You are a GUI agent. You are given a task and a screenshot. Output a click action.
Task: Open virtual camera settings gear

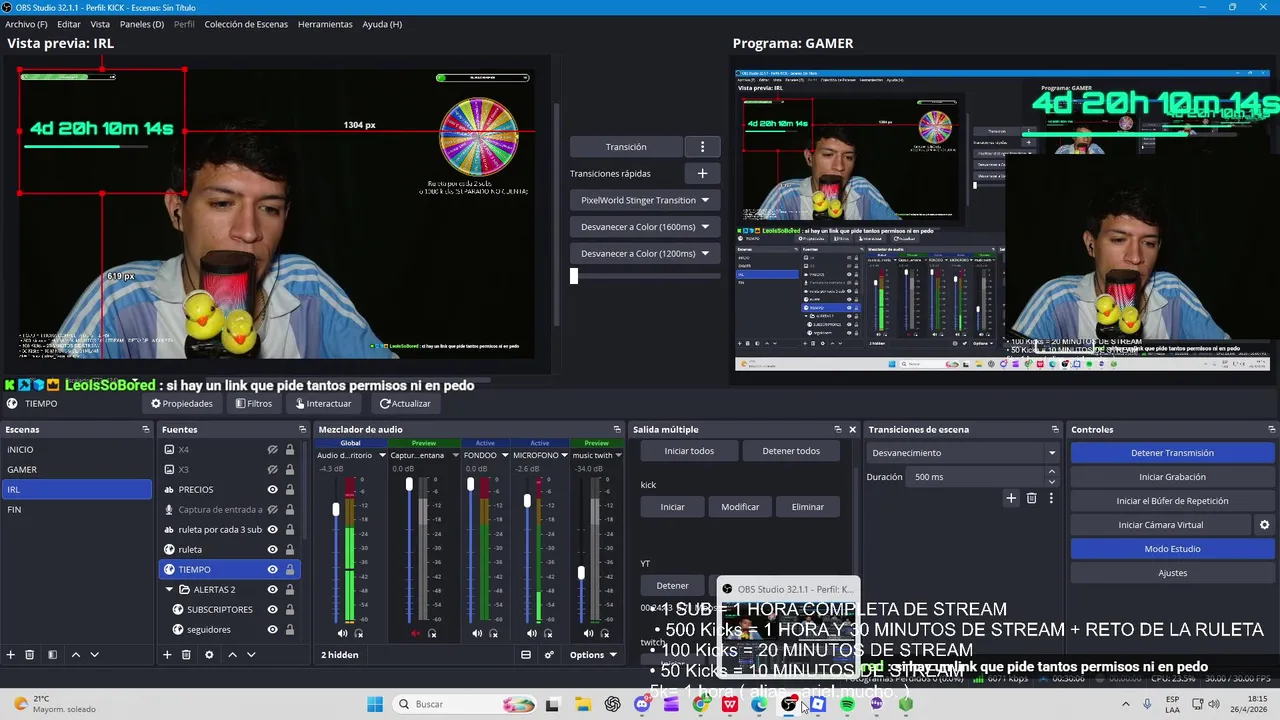(x=1264, y=525)
